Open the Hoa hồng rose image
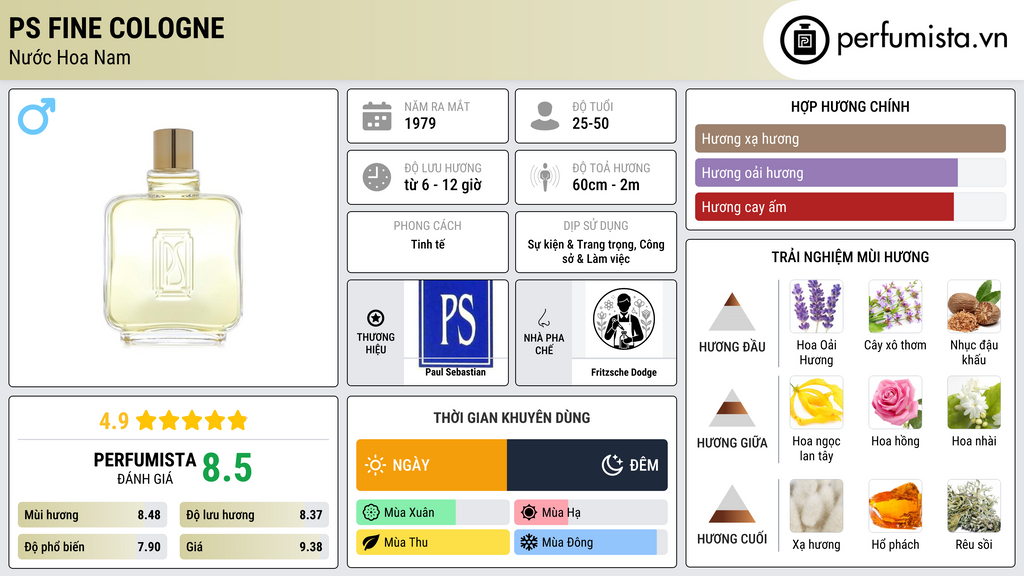The height and width of the screenshot is (576, 1024). click(895, 402)
